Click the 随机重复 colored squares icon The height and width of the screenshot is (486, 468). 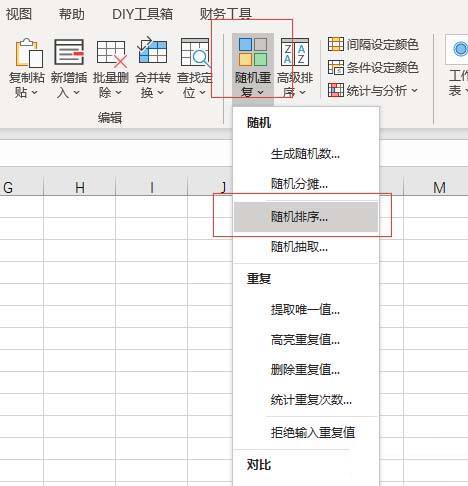click(253, 52)
